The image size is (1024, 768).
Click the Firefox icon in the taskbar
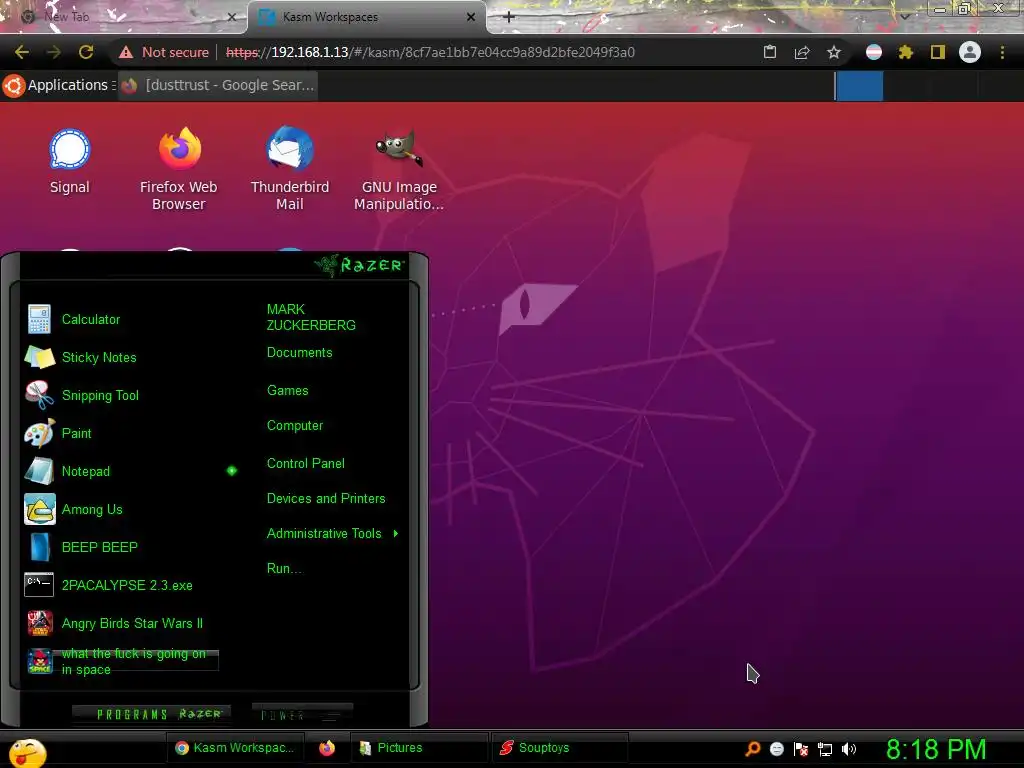(327, 748)
